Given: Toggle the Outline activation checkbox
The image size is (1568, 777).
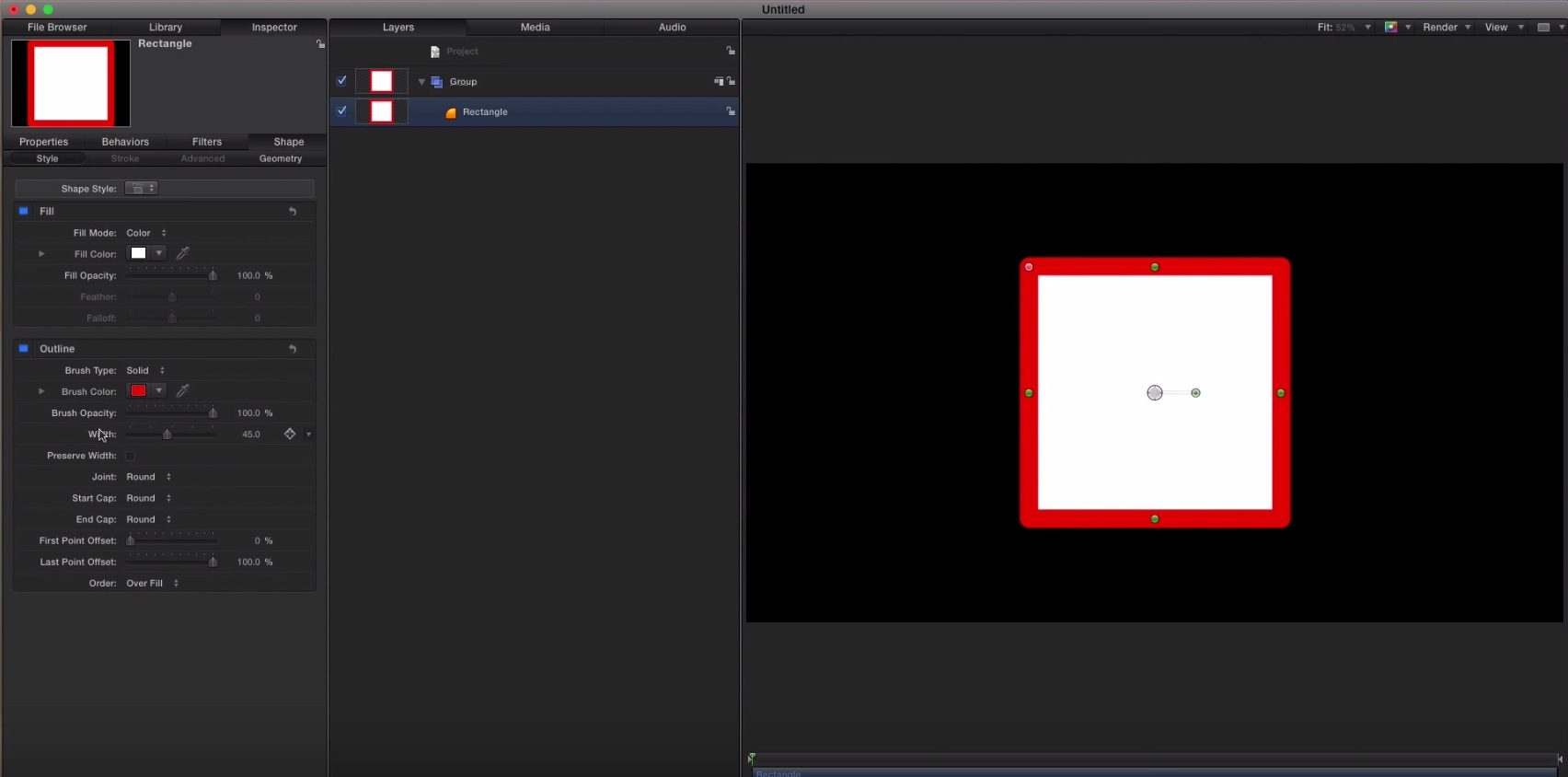Looking at the screenshot, I should coord(24,349).
